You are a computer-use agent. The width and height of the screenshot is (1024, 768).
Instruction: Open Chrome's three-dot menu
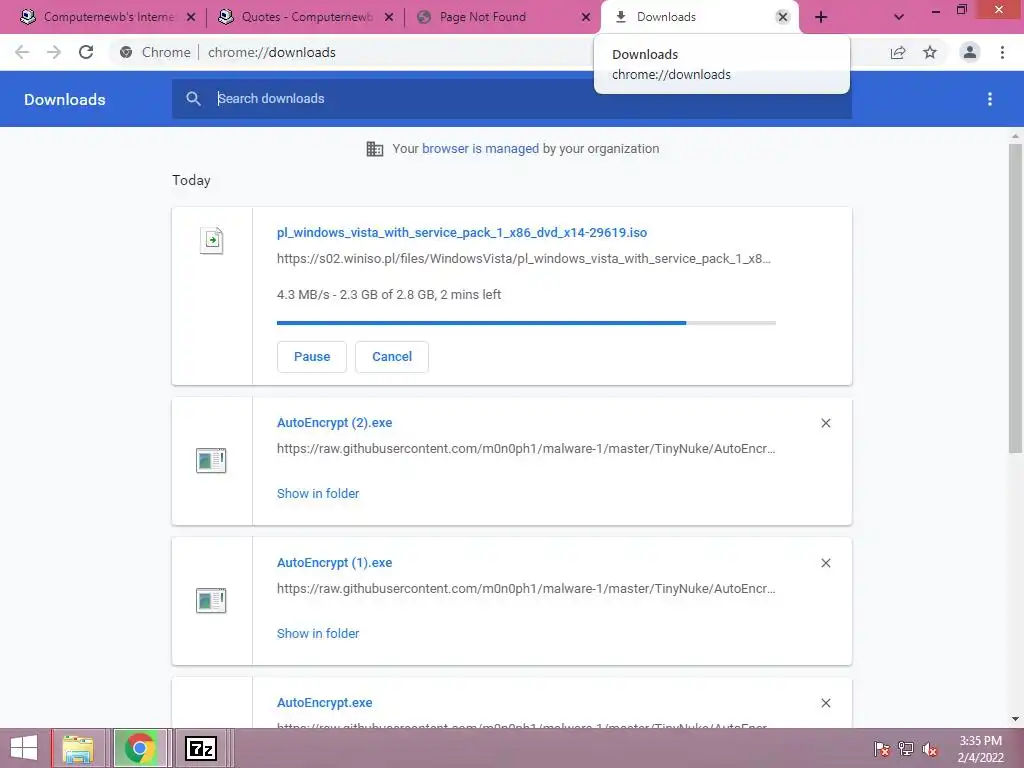(x=1002, y=52)
